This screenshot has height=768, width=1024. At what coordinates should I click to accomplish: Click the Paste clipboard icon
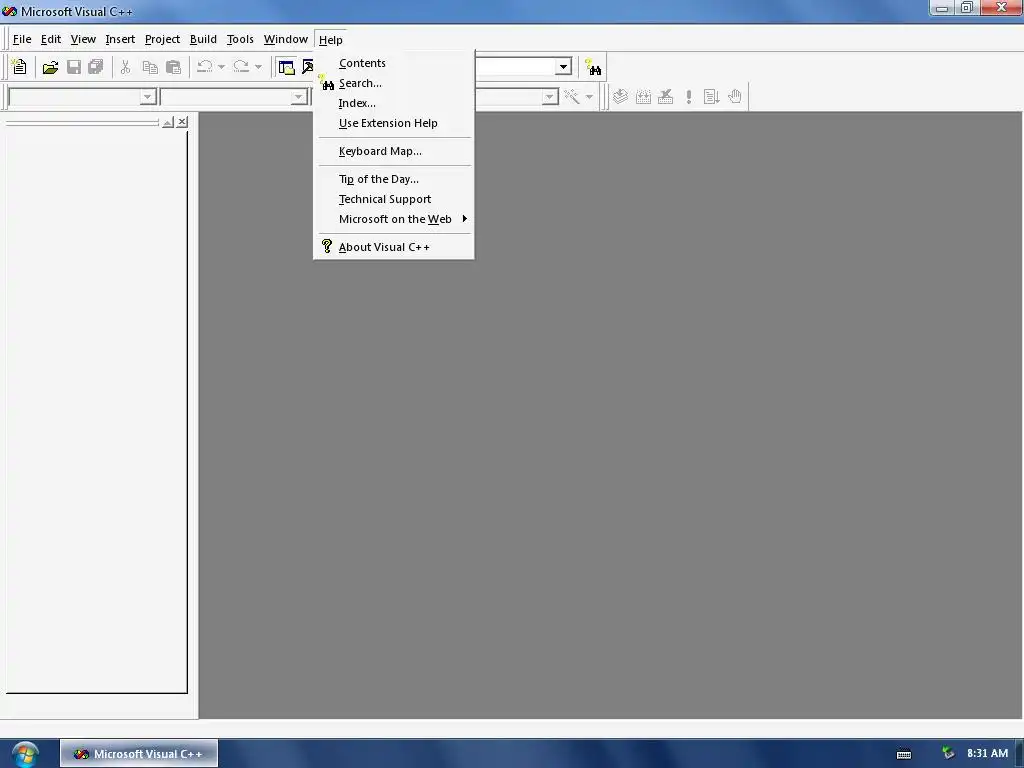tap(173, 67)
